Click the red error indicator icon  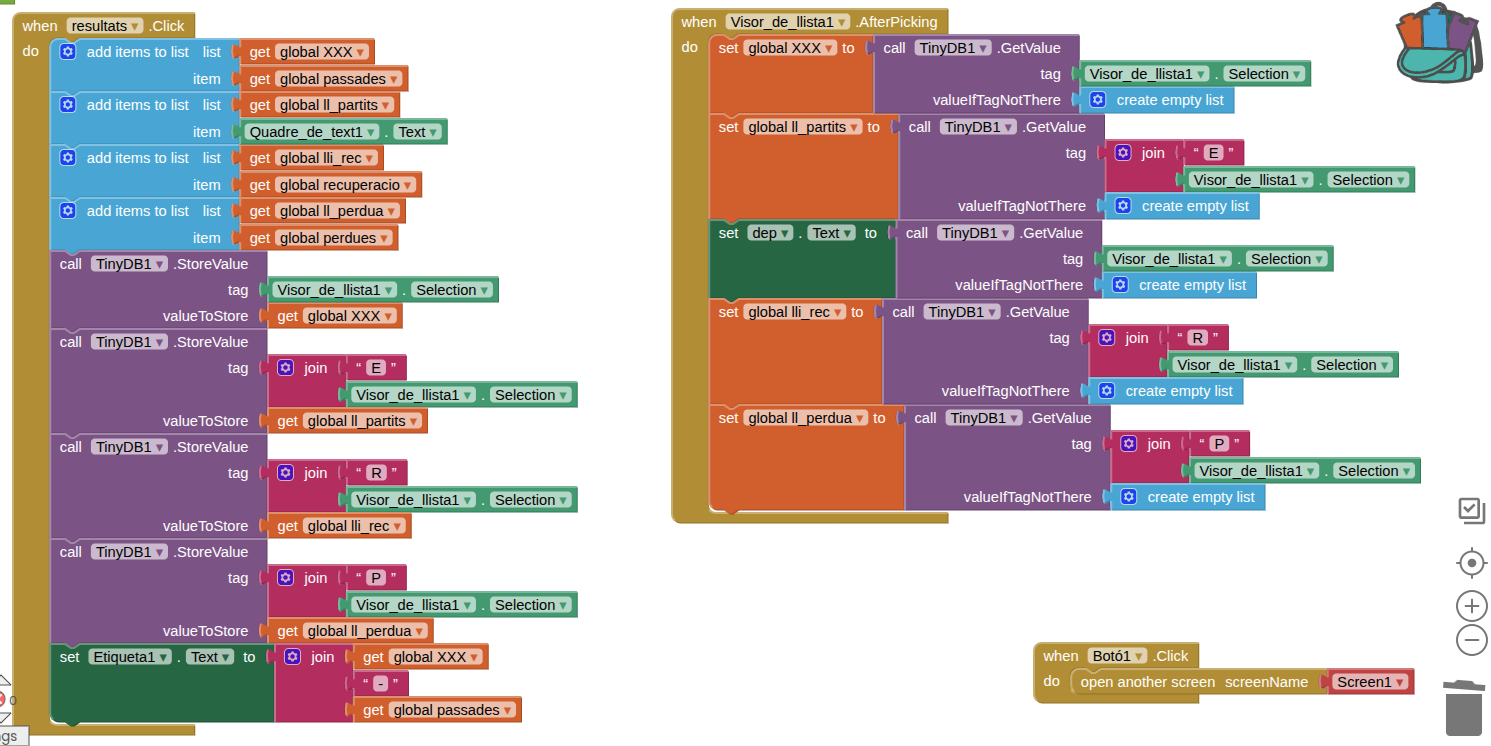(x=2, y=700)
